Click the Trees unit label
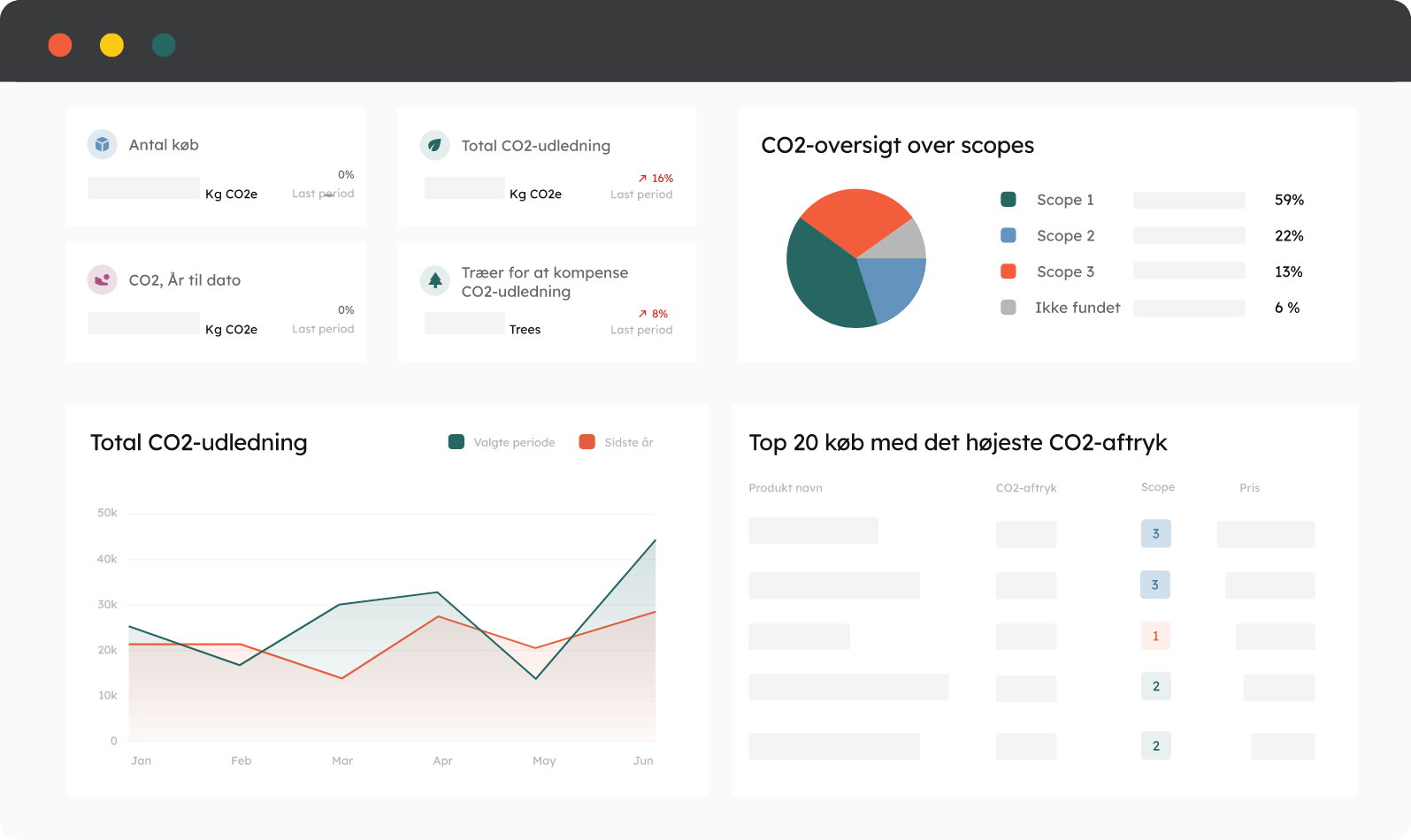 pos(525,329)
